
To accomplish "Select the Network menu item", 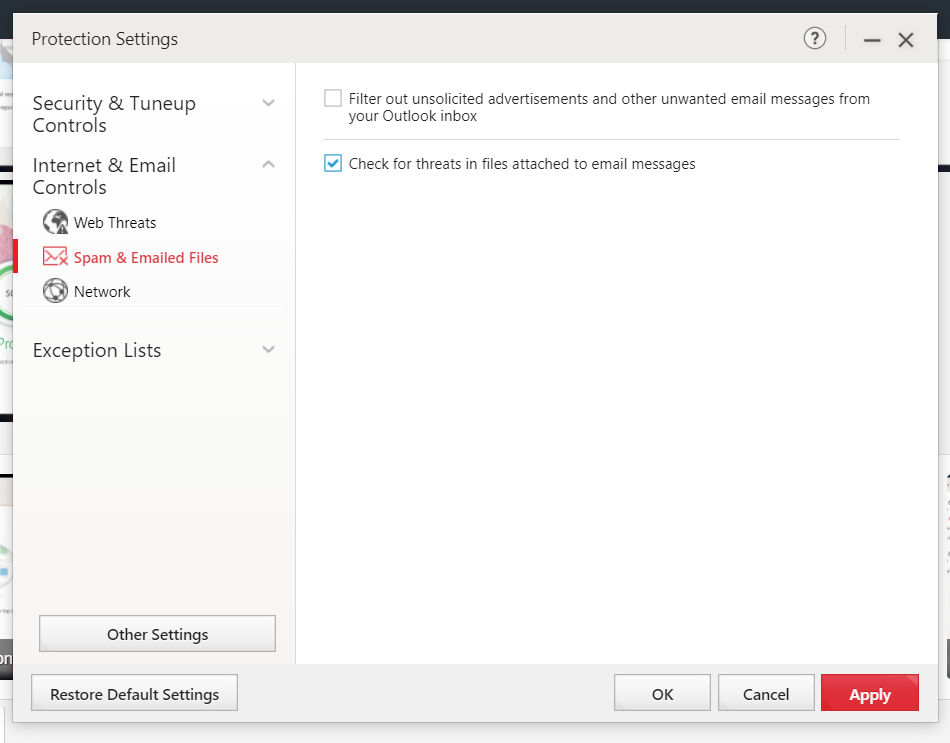I will tap(102, 291).
